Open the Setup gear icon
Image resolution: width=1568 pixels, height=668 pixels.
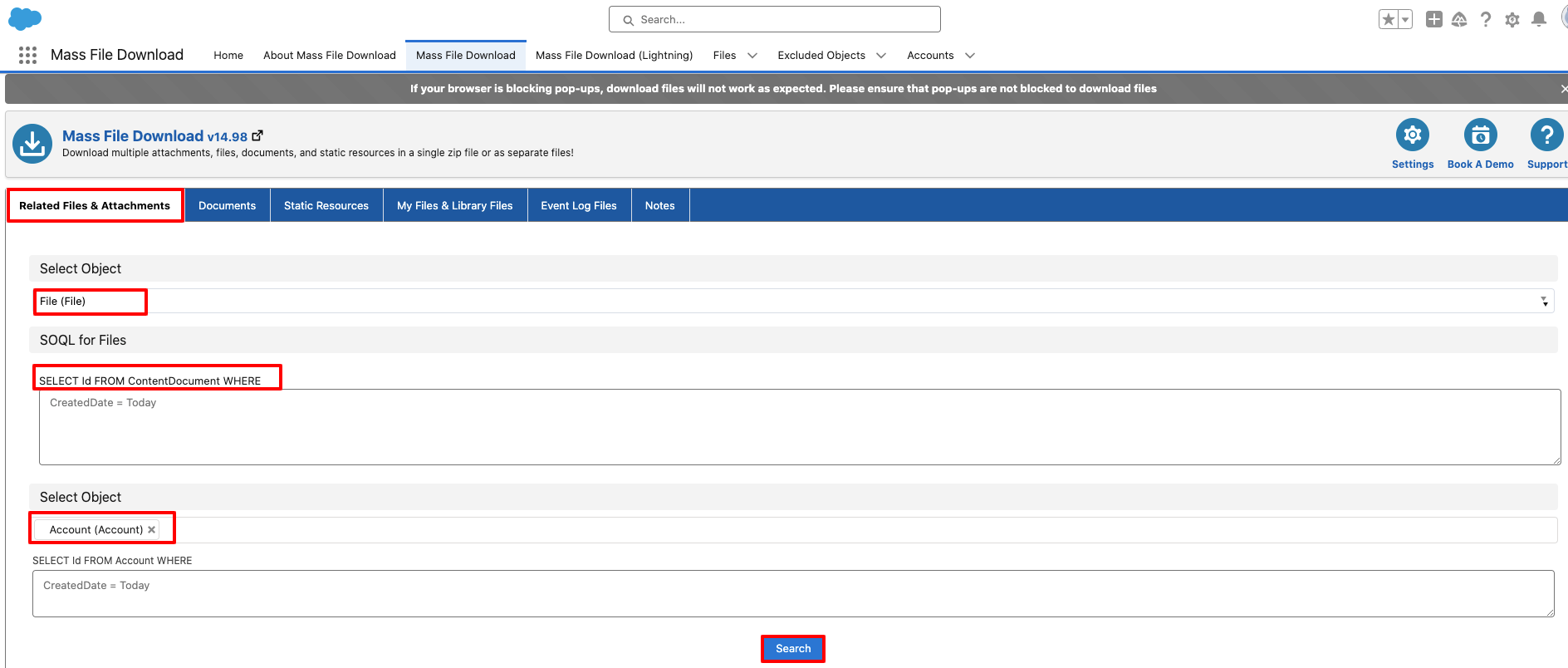1512,19
